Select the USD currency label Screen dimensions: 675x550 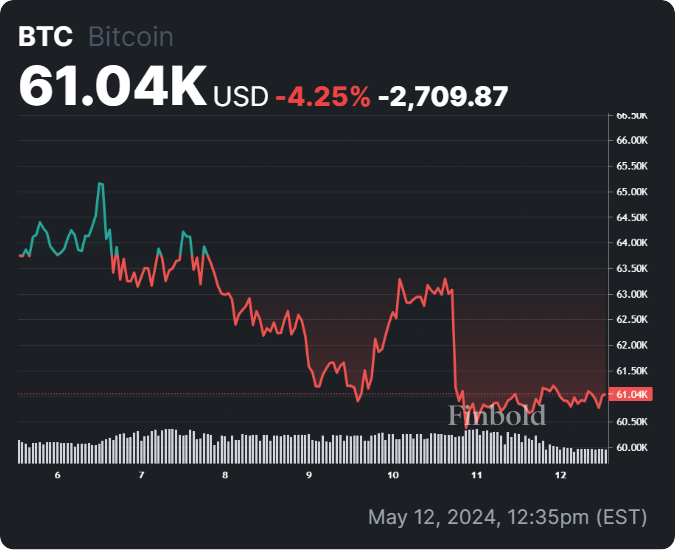(241, 96)
